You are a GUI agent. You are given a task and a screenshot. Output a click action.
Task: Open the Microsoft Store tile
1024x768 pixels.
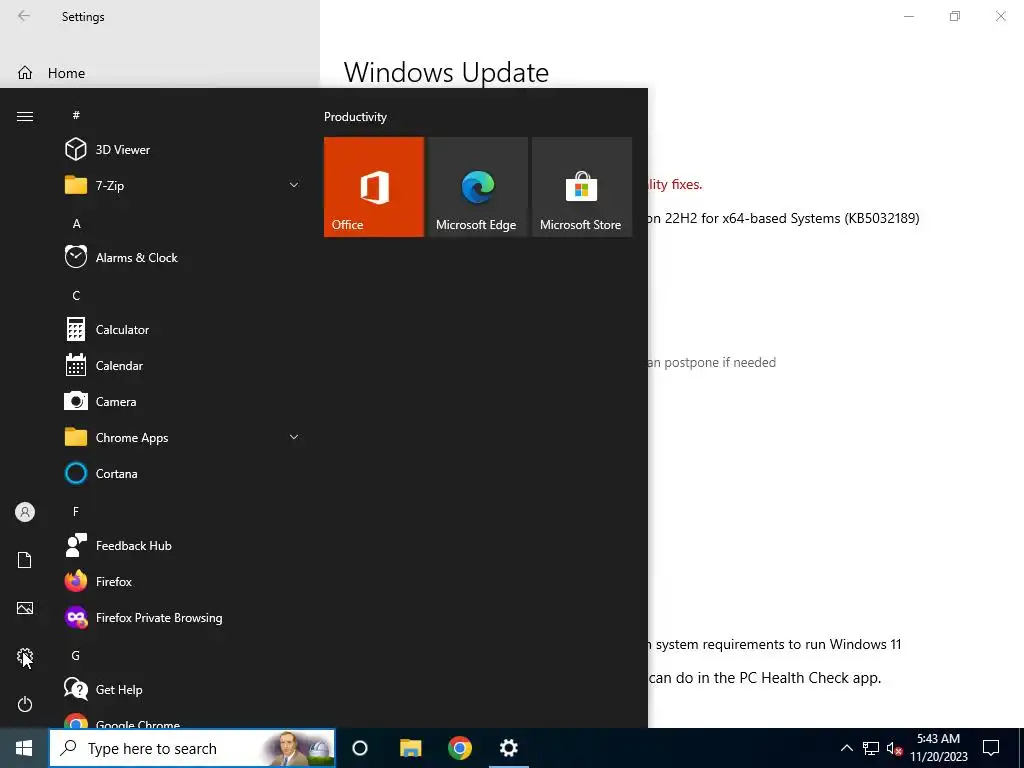tap(582, 187)
